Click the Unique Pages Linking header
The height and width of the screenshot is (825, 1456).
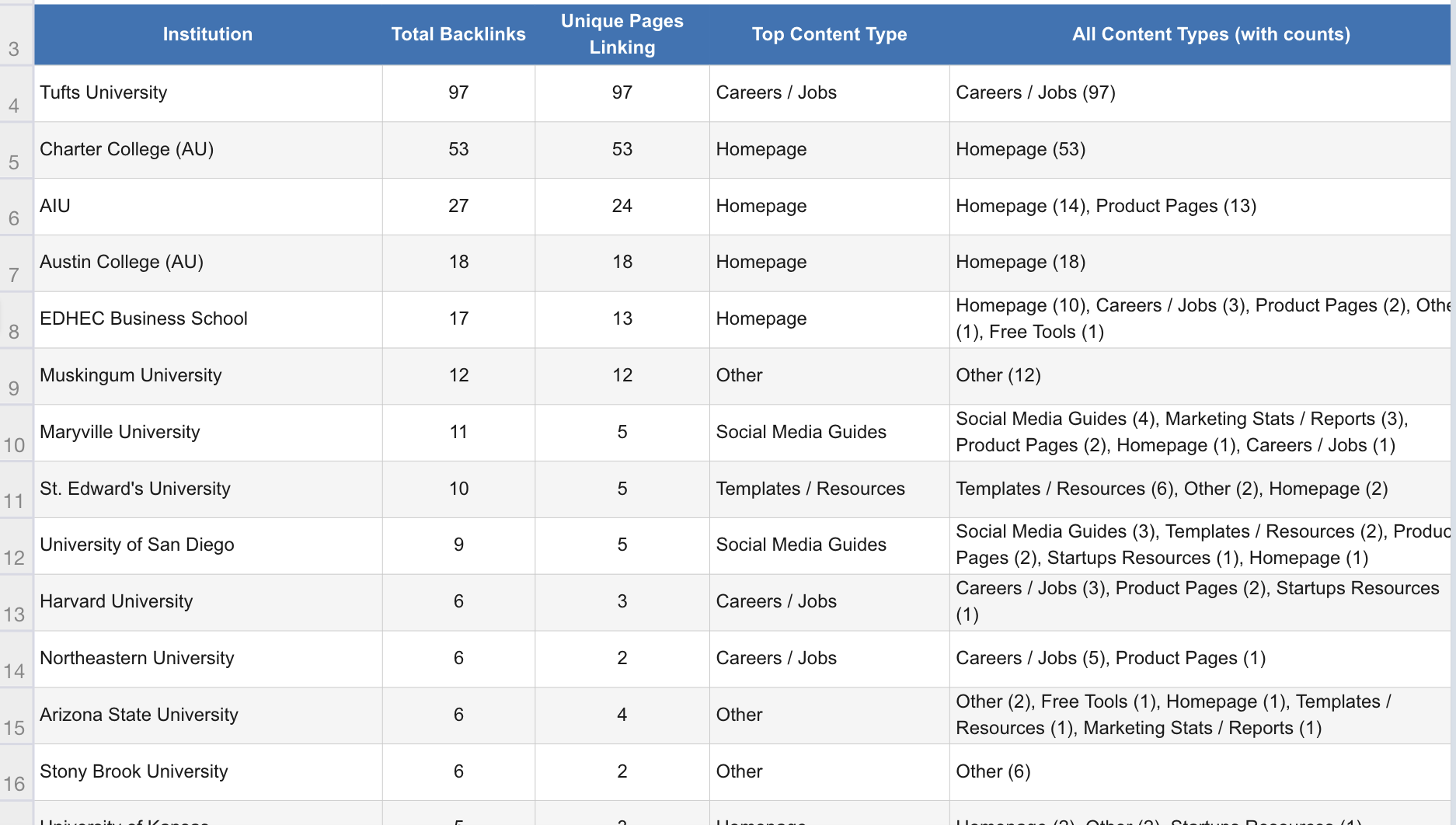click(622, 34)
